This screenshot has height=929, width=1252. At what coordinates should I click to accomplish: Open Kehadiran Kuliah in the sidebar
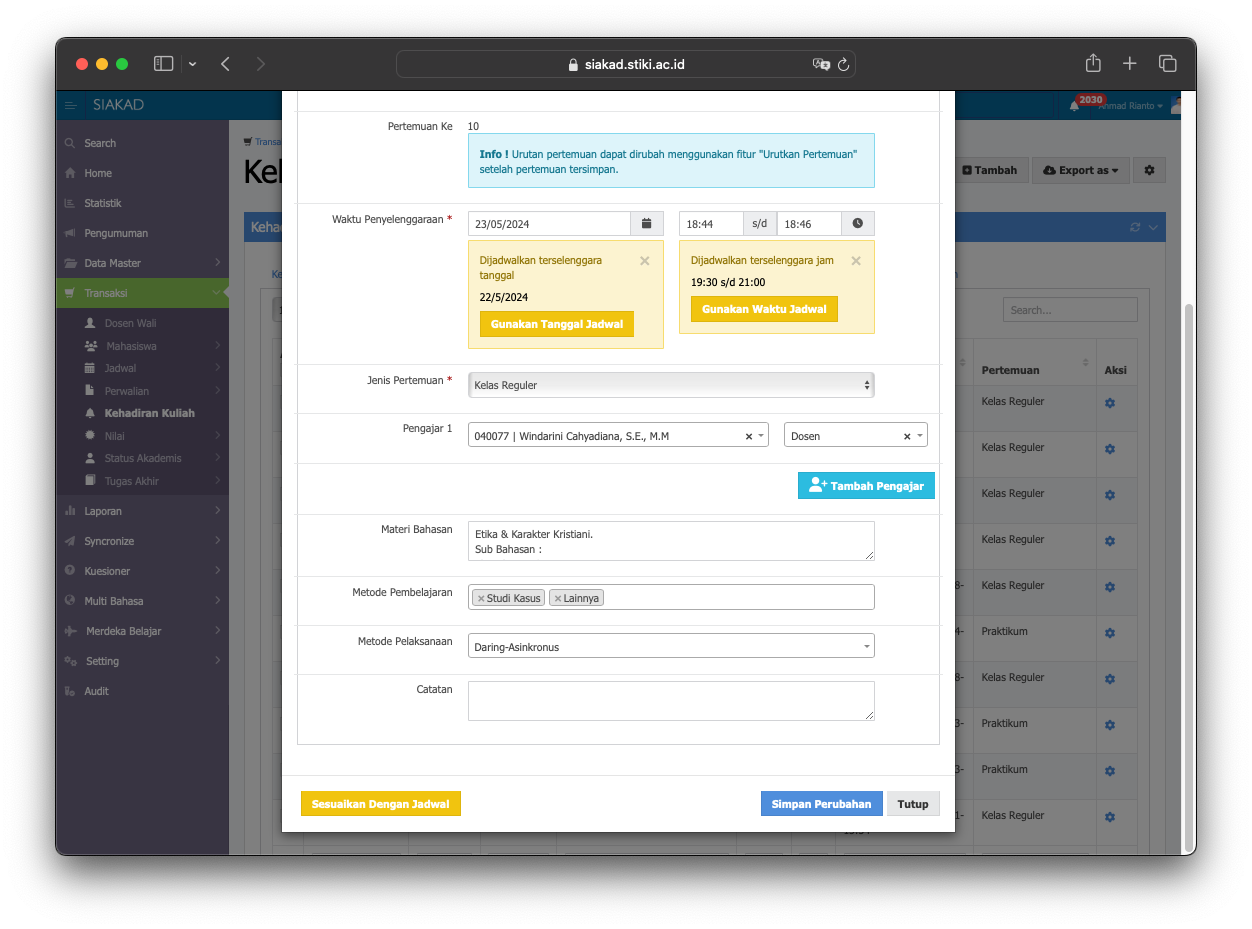(x=149, y=413)
